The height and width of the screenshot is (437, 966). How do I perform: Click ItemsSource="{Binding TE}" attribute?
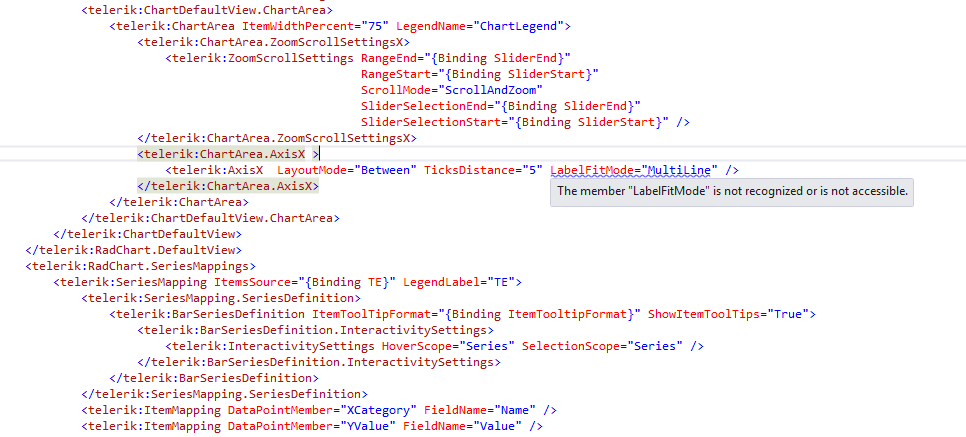click(305, 282)
